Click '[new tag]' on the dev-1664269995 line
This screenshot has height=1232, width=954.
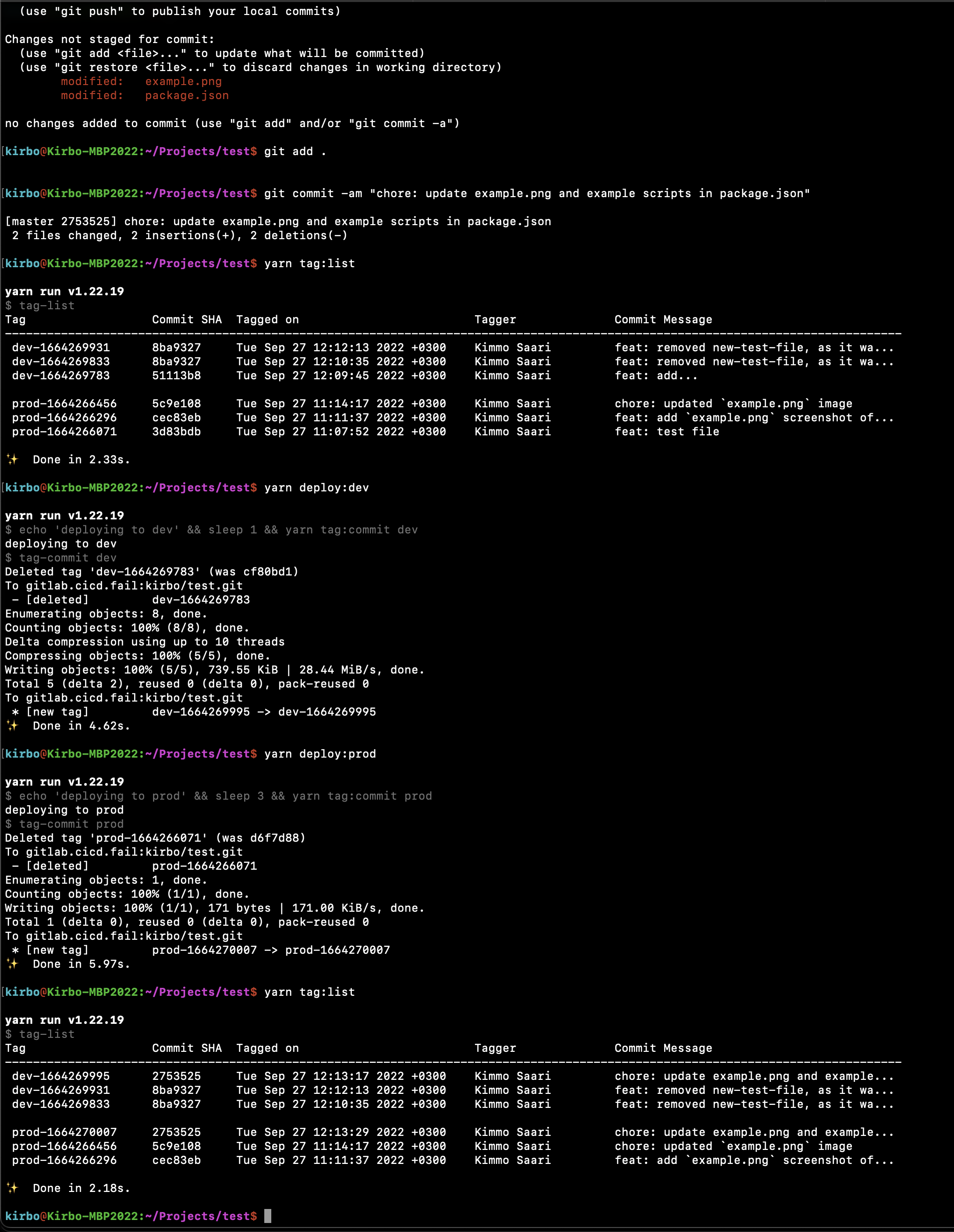point(58,712)
